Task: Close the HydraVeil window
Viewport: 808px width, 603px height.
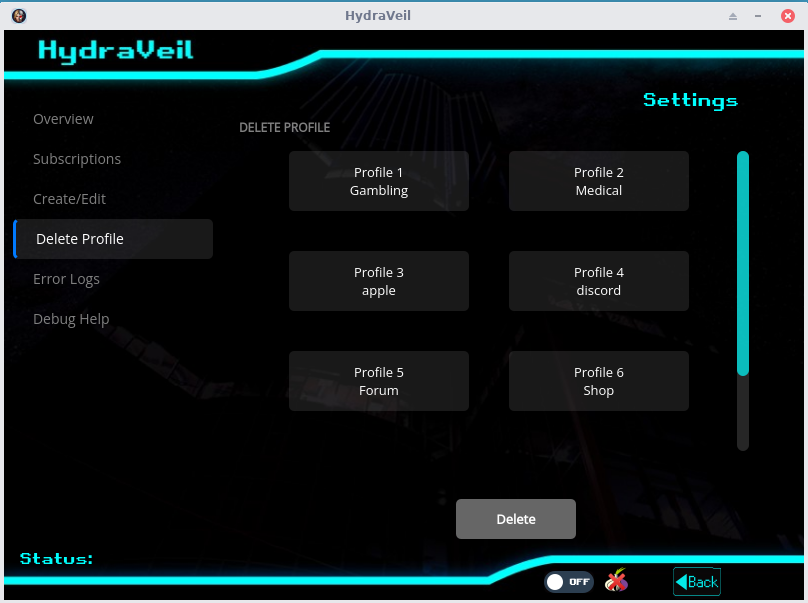Action: 786,16
